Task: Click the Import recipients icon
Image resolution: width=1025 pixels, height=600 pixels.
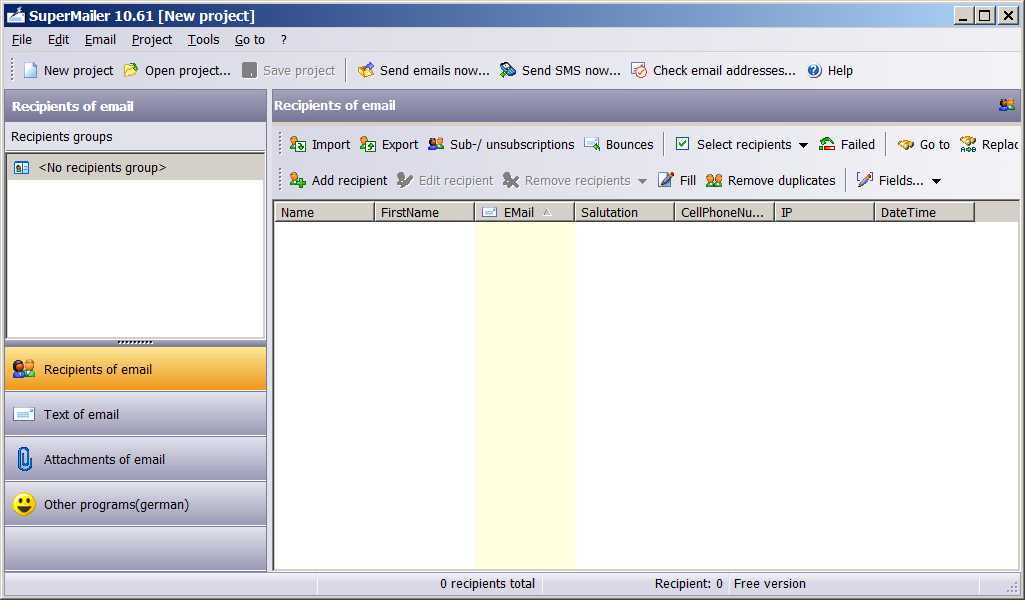Action: [x=298, y=145]
